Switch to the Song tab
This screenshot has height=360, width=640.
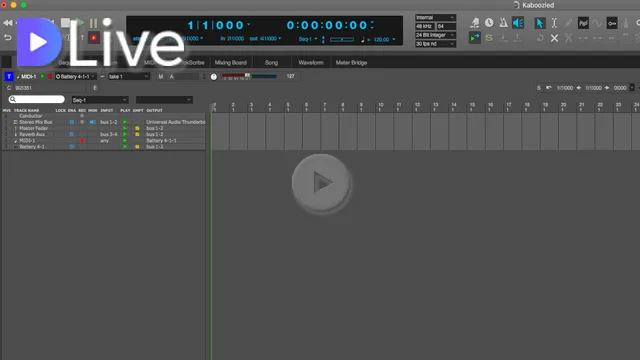[271, 62]
